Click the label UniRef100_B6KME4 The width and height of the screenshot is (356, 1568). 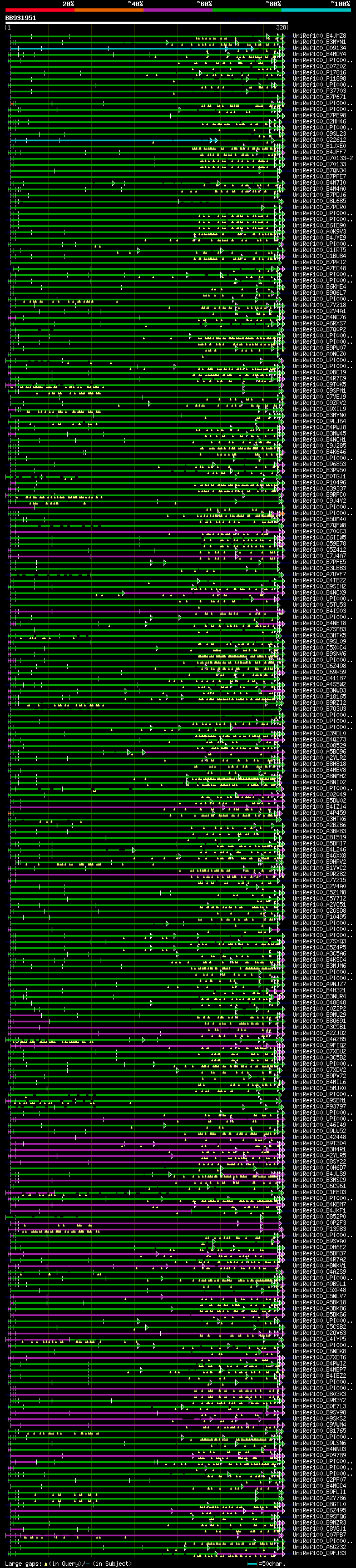(x=319, y=286)
